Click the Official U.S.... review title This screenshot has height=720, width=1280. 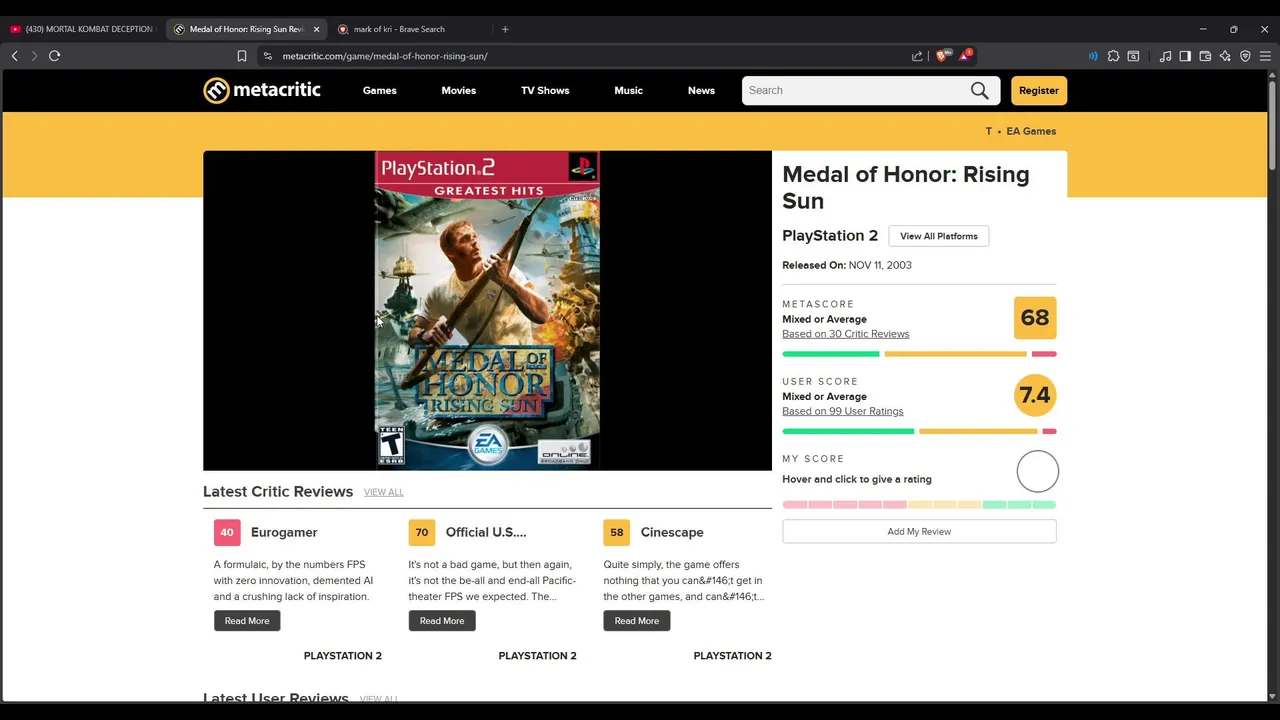click(x=486, y=532)
